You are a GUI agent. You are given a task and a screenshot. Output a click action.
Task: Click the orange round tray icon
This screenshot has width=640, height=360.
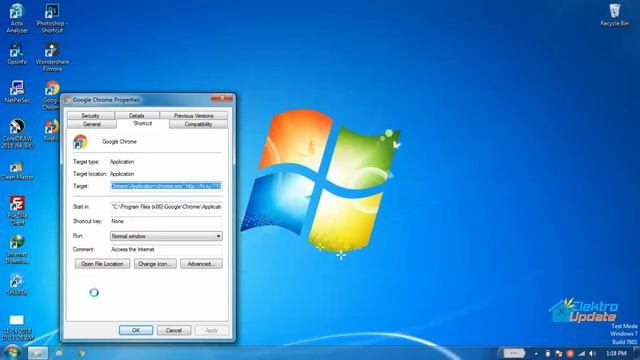click(570, 353)
